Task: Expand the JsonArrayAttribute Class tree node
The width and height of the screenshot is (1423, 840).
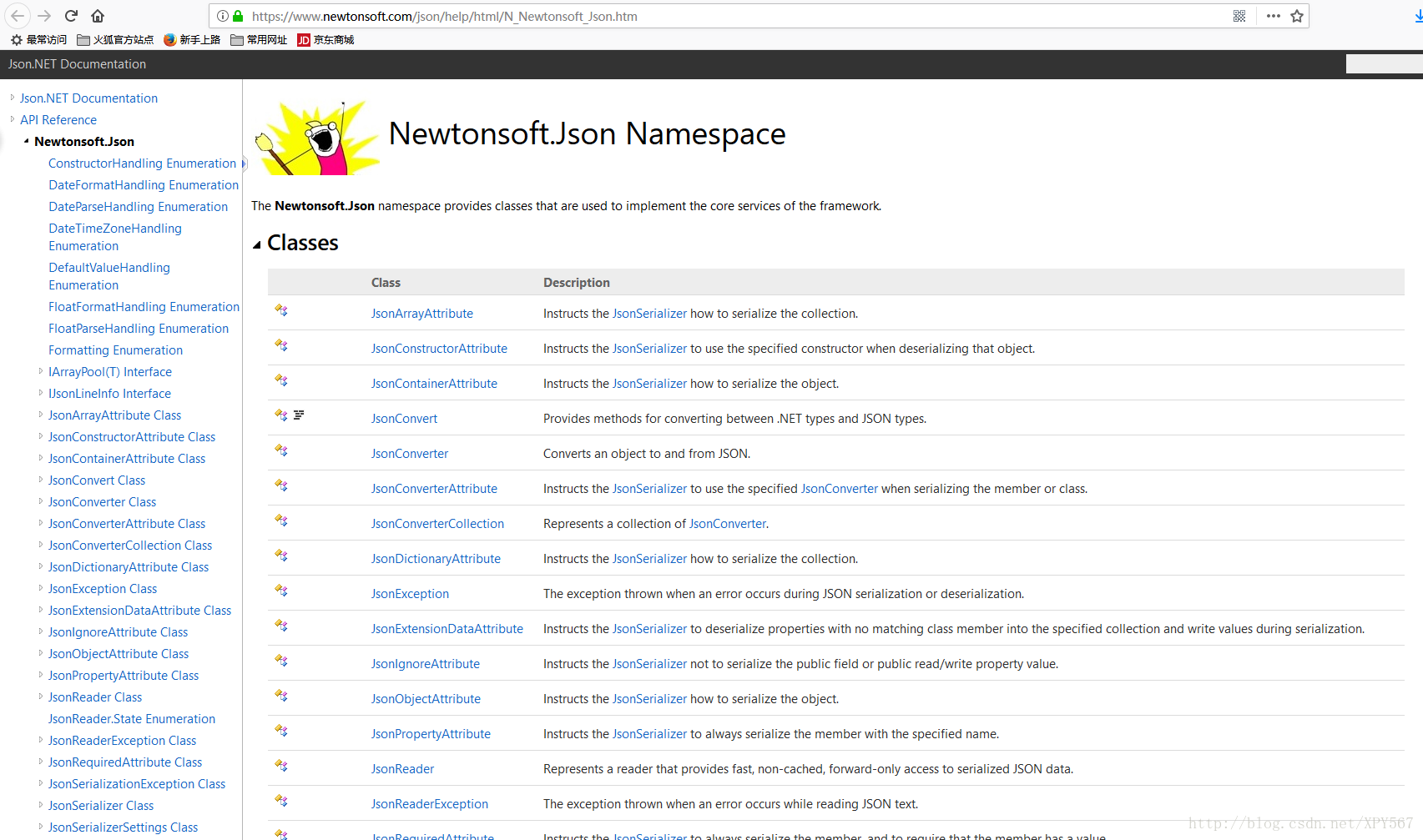Action: tap(40, 415)
